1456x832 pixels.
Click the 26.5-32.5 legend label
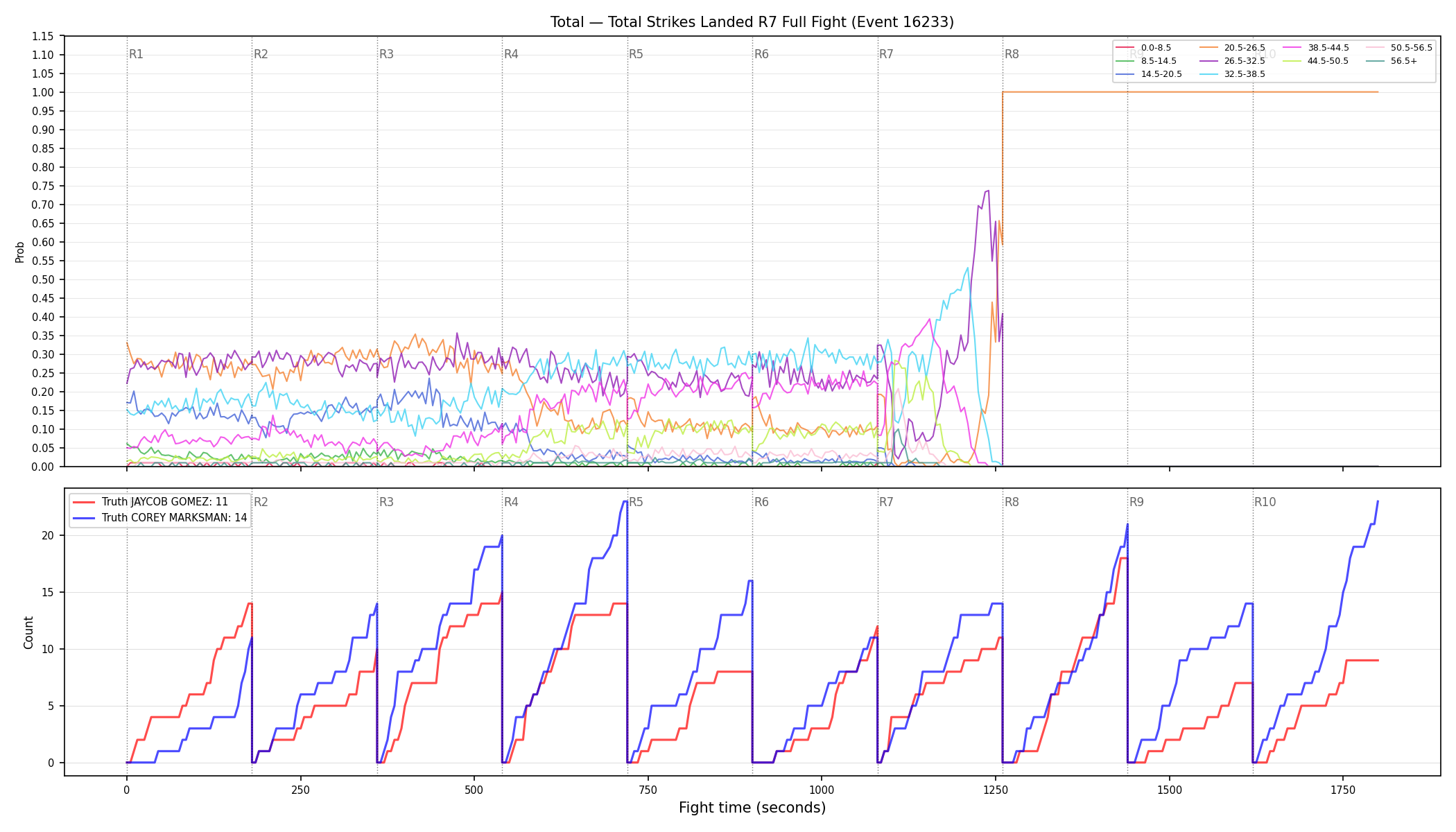tap(1245, 61)
